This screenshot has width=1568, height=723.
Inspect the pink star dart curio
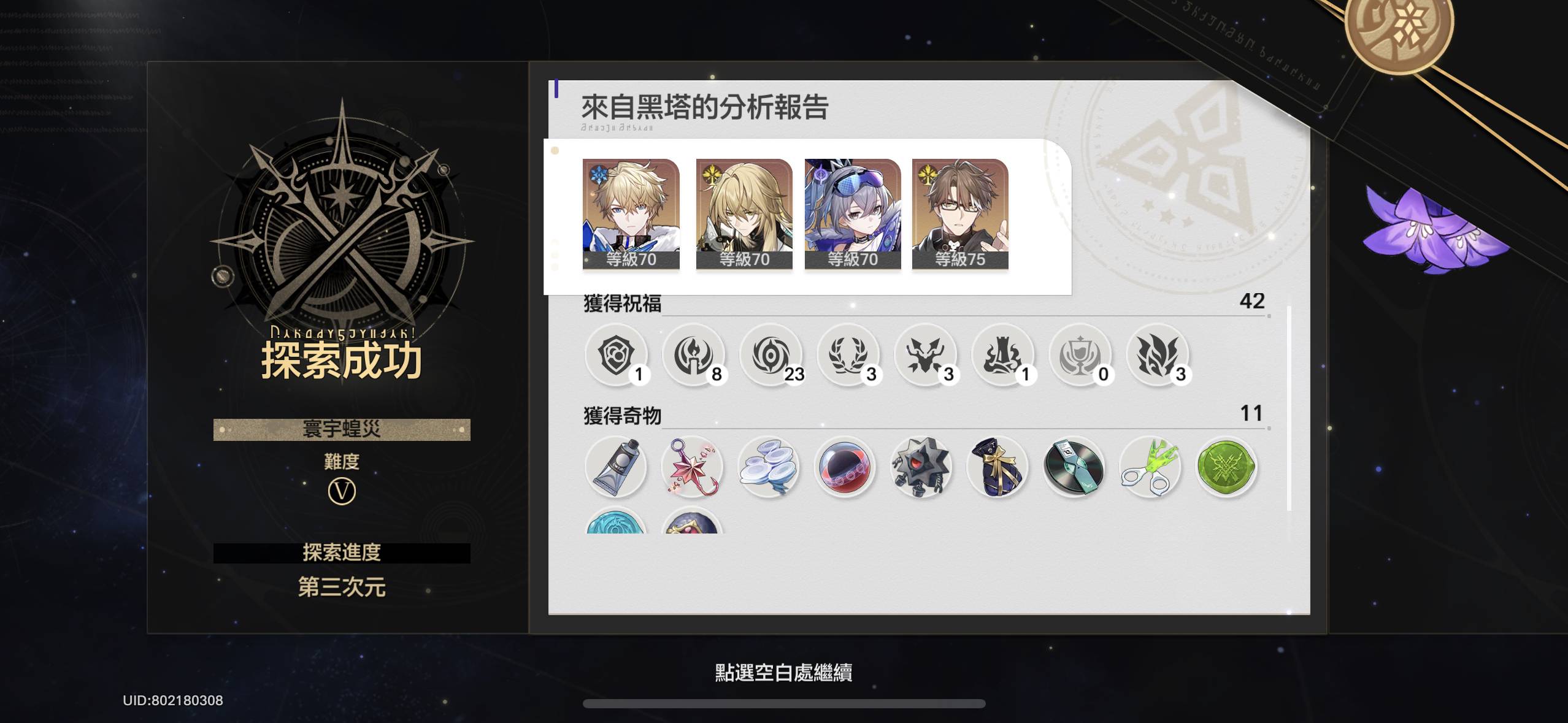[x=692, y=467]
